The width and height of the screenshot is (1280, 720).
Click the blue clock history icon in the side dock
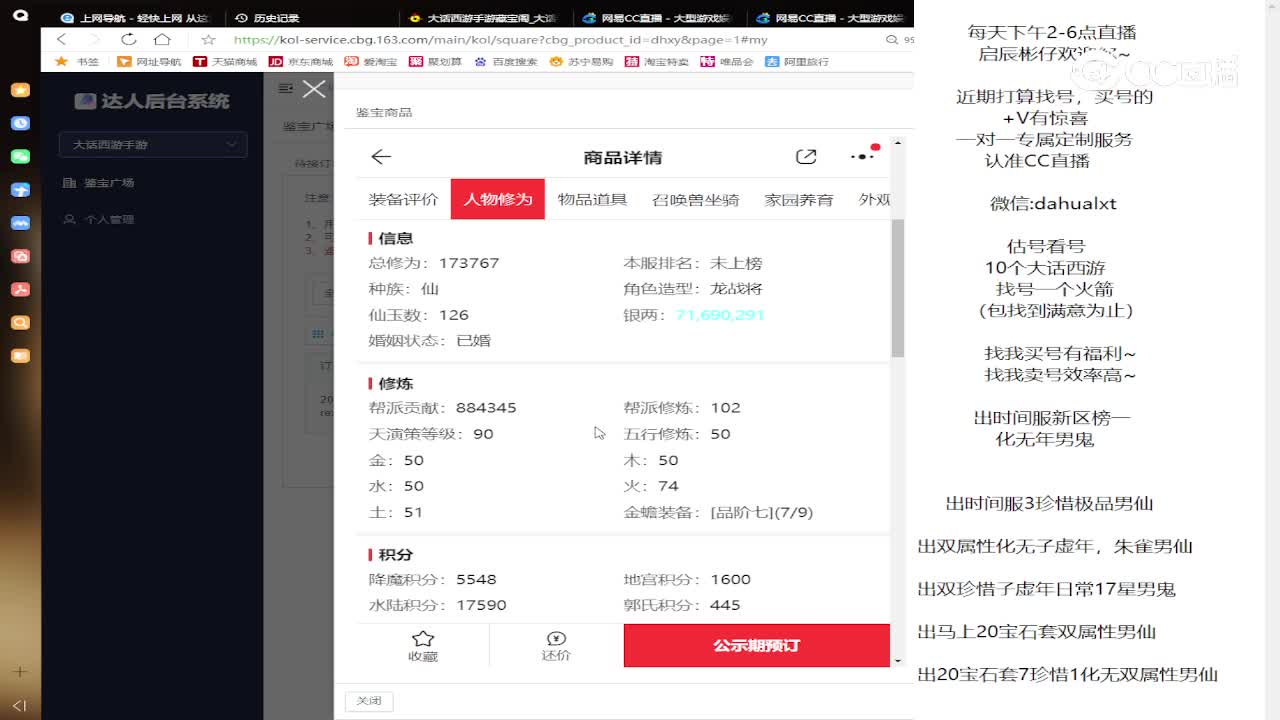point(20,123)
